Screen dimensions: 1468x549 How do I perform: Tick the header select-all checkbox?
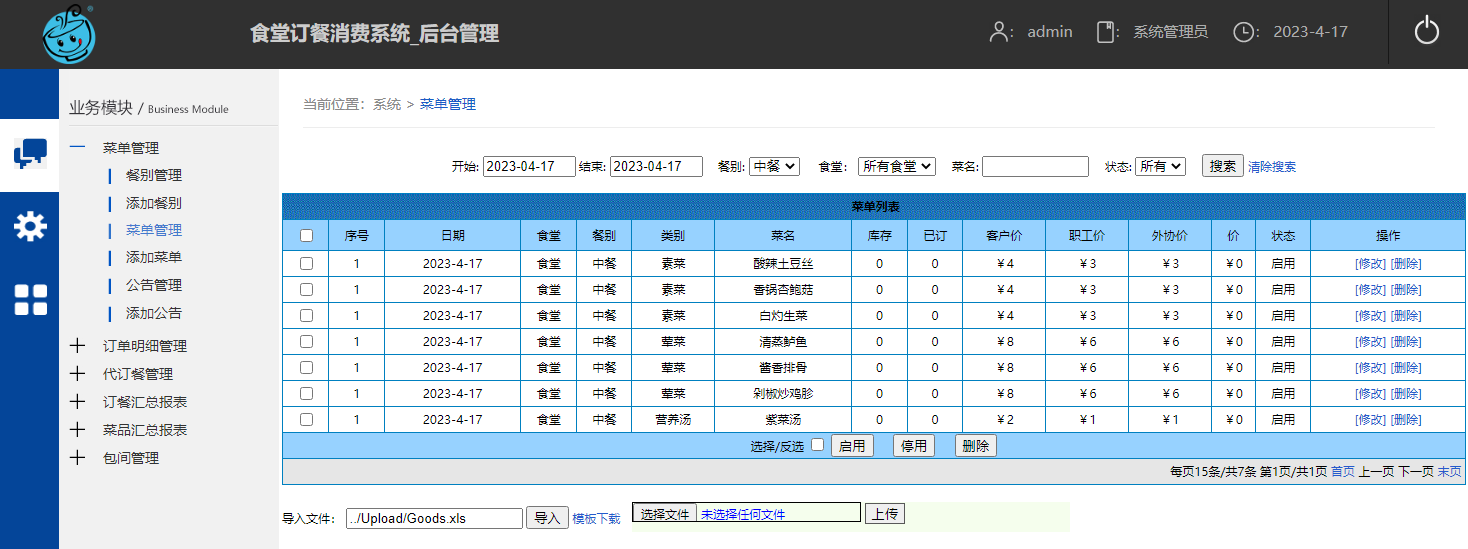point(306,236)
